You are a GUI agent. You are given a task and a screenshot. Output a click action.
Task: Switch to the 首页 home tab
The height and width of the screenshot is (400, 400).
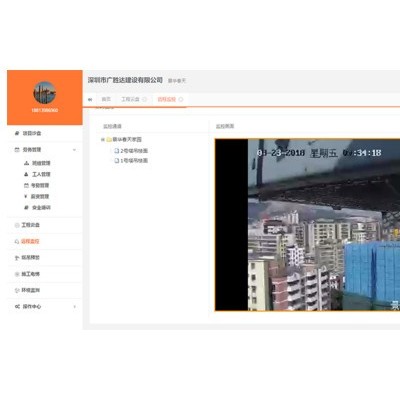click(x=106, y=99)
